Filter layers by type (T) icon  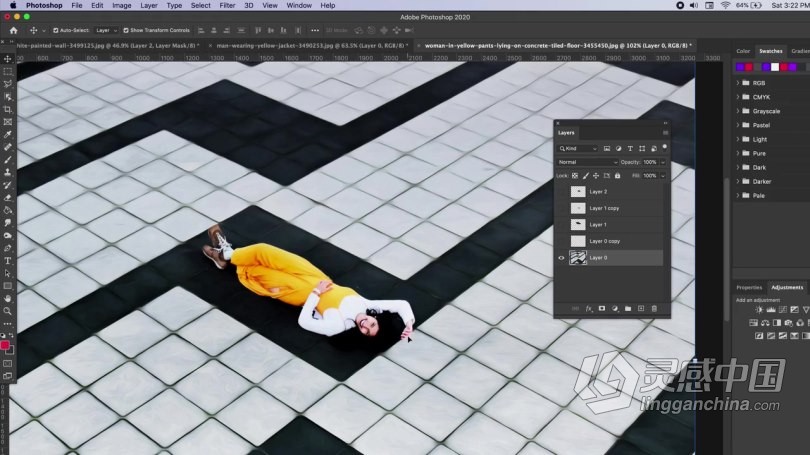point(630,149)
